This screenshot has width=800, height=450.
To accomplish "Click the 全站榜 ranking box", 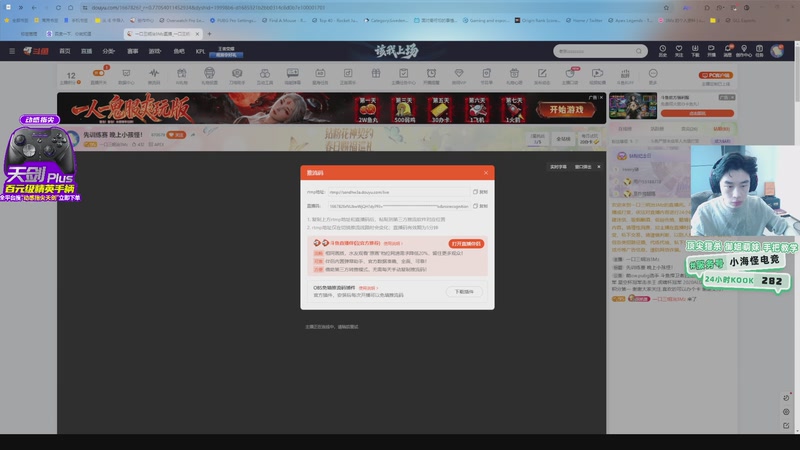I will pos(563,139).
